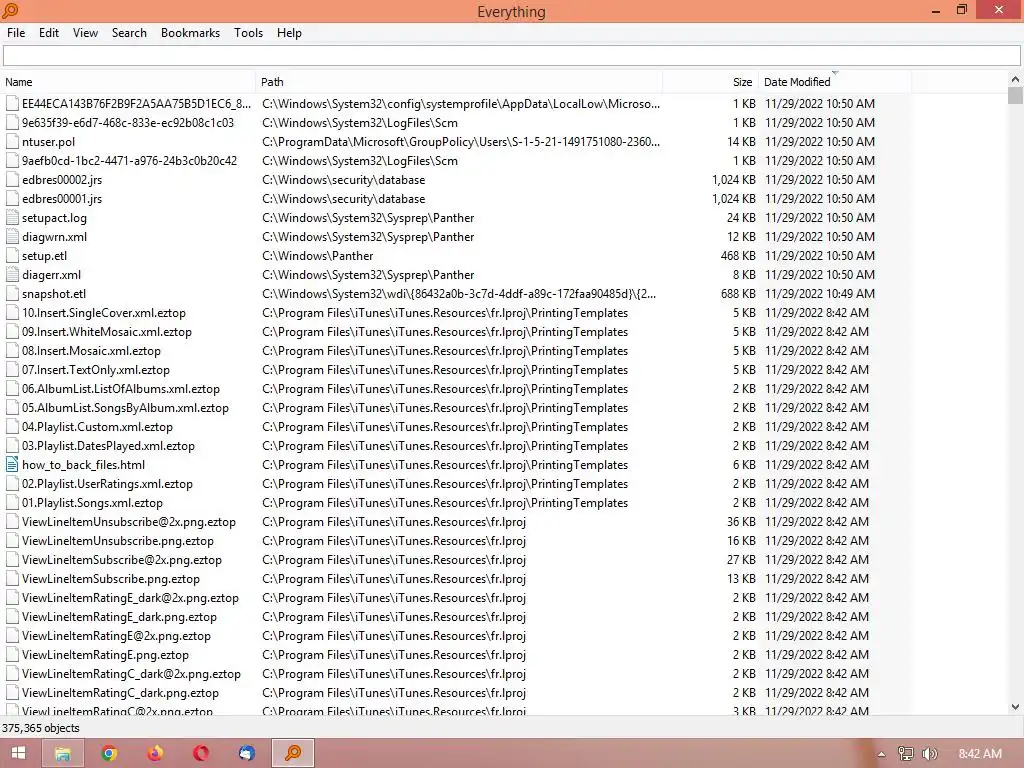Click file icon of diagwrn.xml

pos(12,236)
